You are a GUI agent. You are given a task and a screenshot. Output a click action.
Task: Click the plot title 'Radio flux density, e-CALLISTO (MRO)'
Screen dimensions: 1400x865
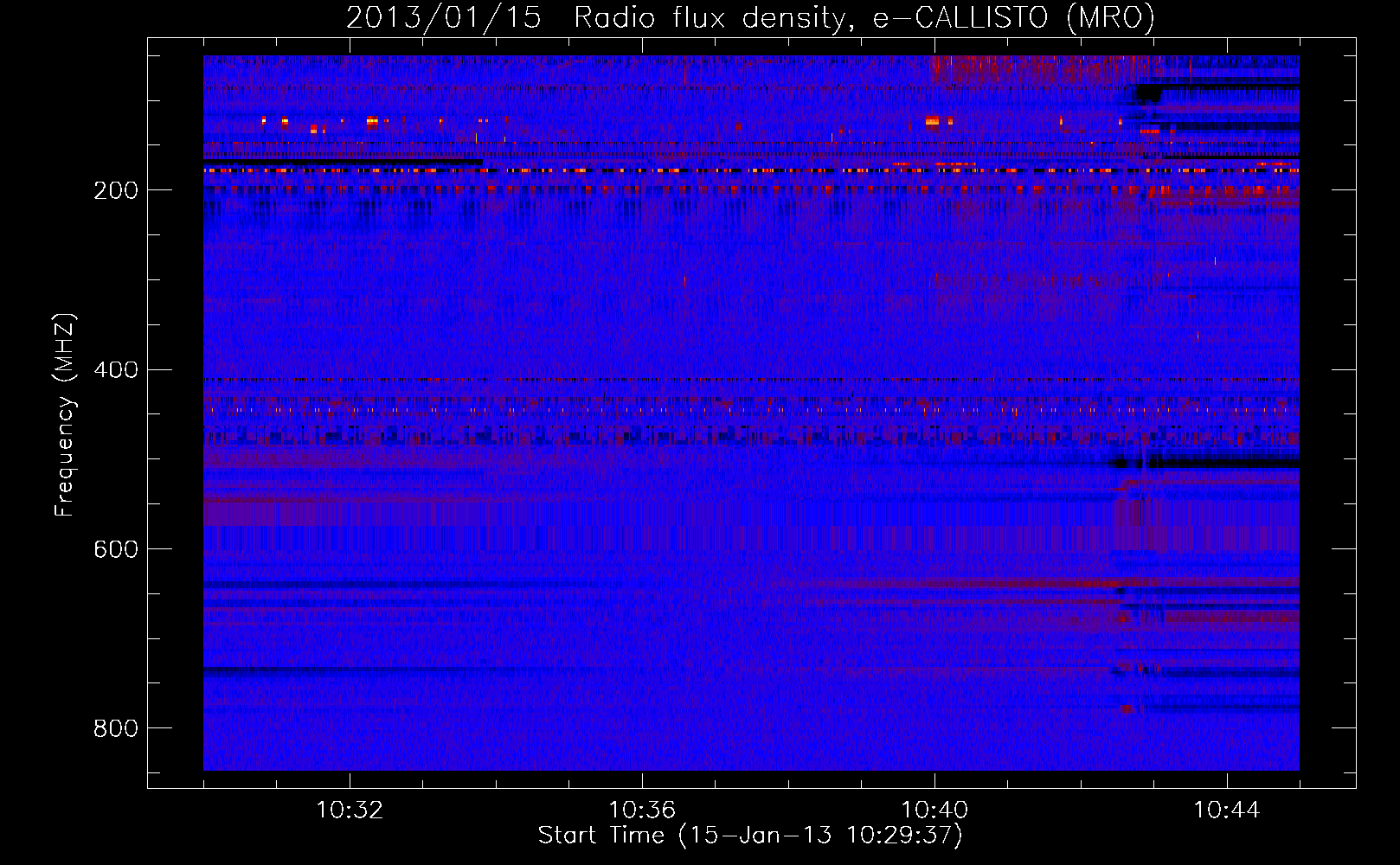[864, 17]
